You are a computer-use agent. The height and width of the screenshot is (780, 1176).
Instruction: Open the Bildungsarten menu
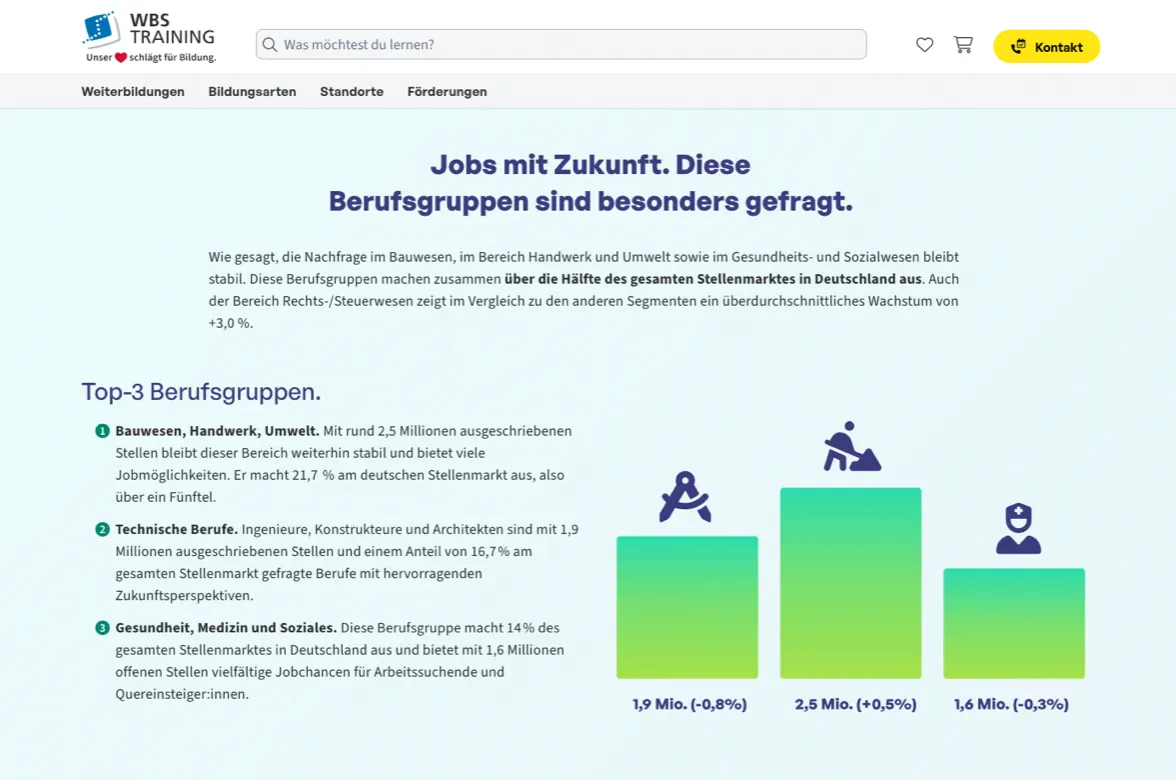[x=252, y=92]
